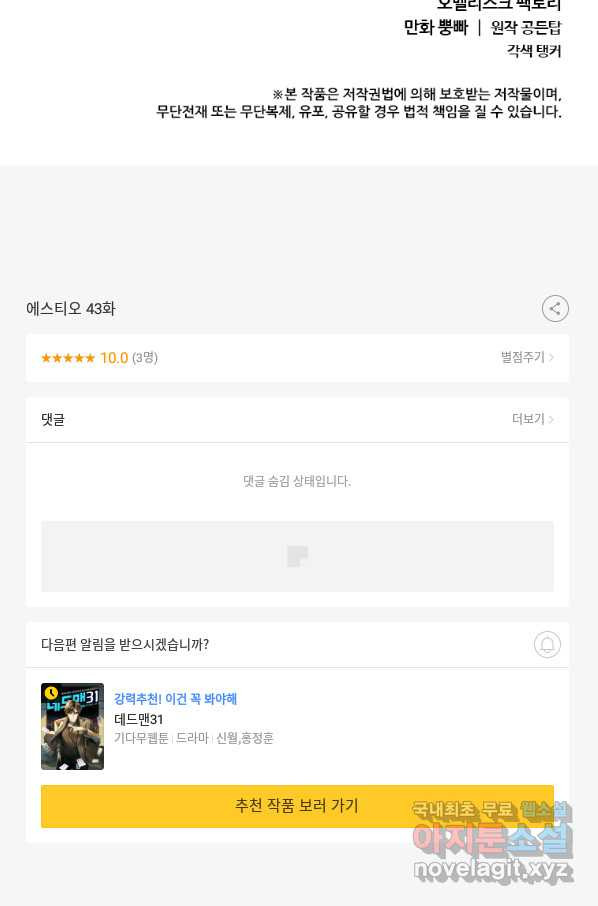Click the chevron next to 더보기
The width and height of the screenshot is (598, 906).
coord(551,419)
